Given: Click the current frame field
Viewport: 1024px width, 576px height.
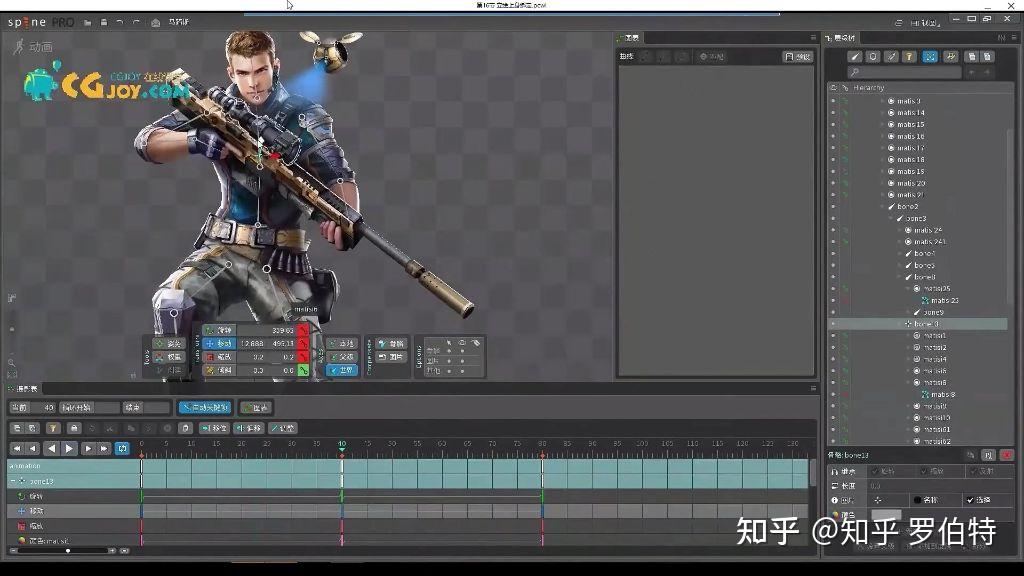Looking at the screenshot, I should (x=44, y=408).
